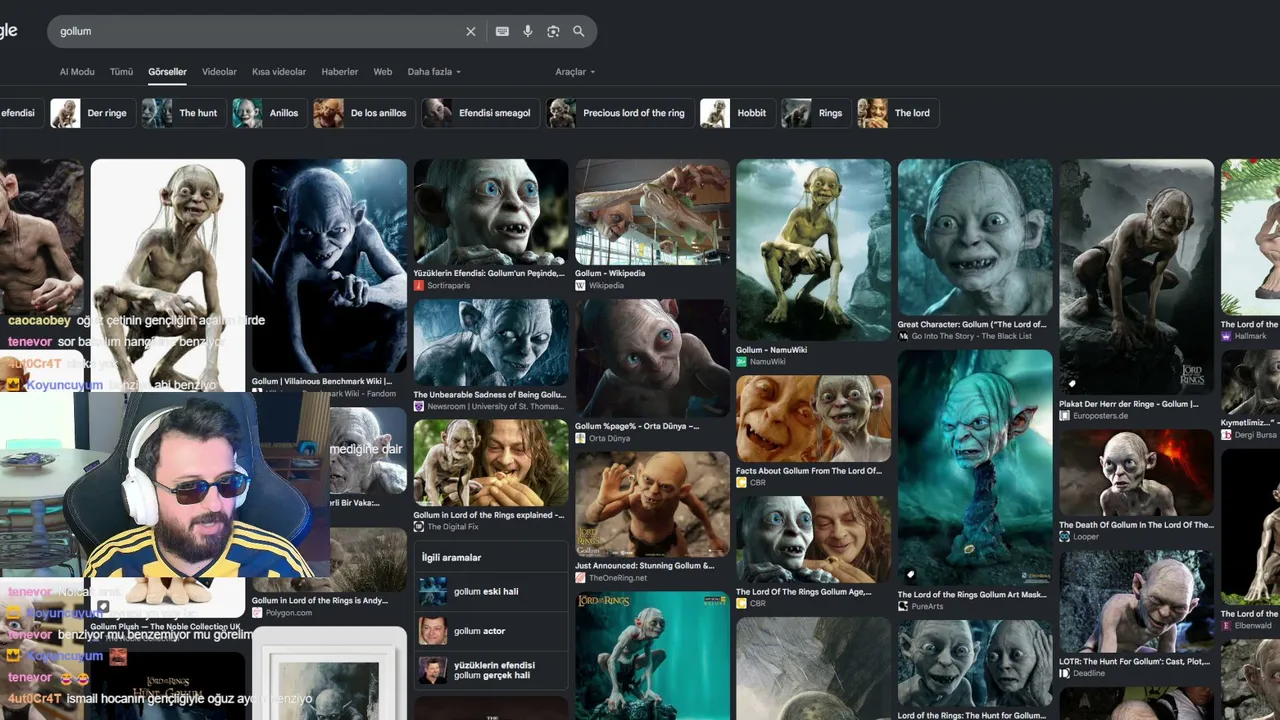Select The hunt filter chip
The image size is (1280, 720).
click(x=183, y=113)
